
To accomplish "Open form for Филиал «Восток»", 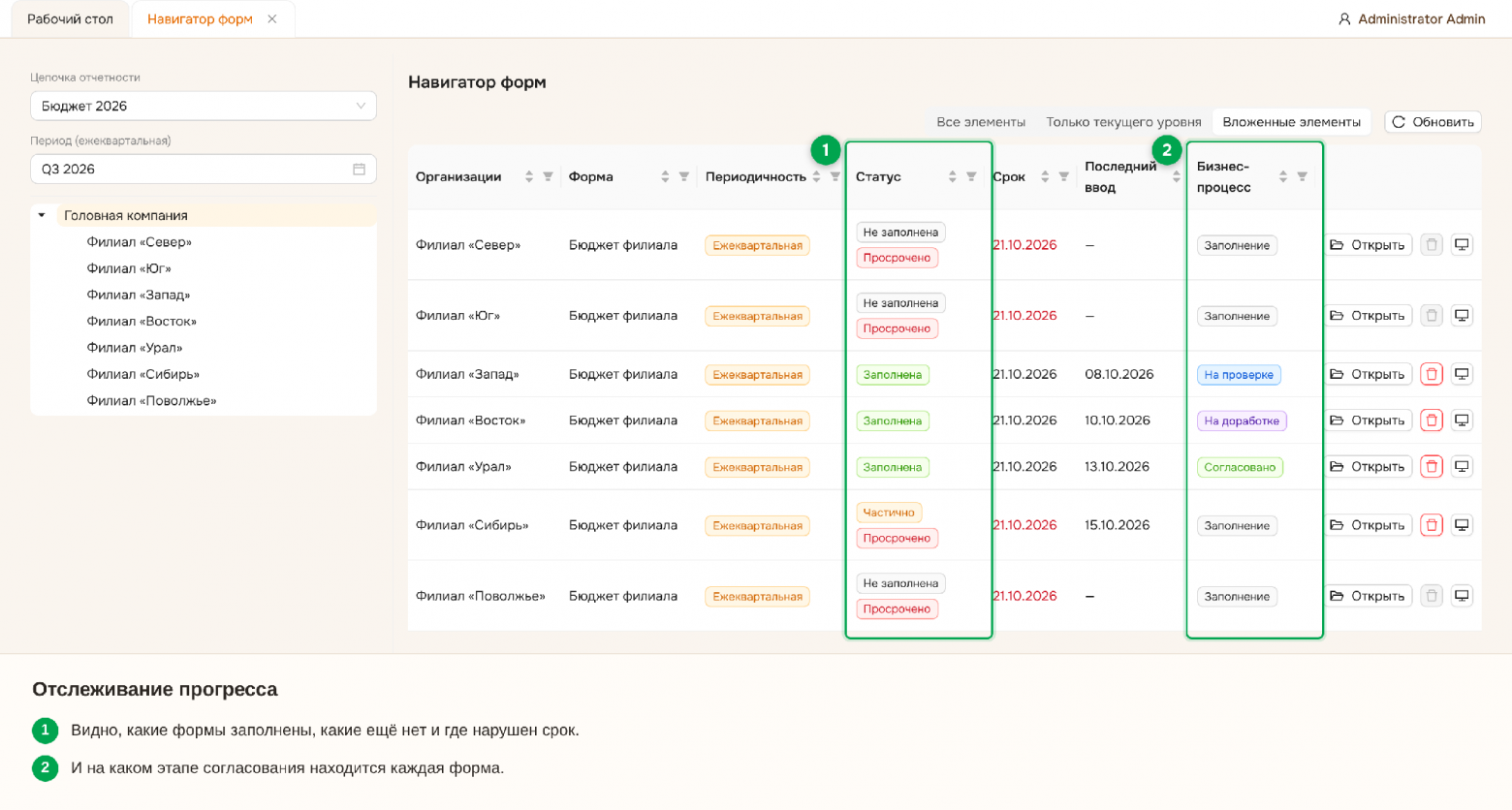I will tap(1368, 421).
